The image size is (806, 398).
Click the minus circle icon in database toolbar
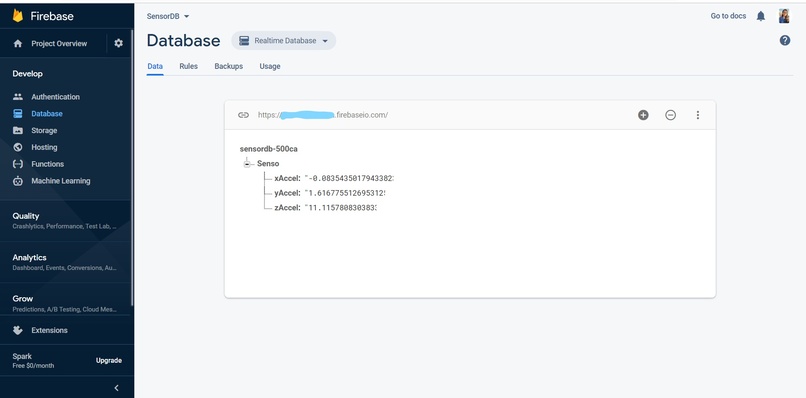click(670, 115)
